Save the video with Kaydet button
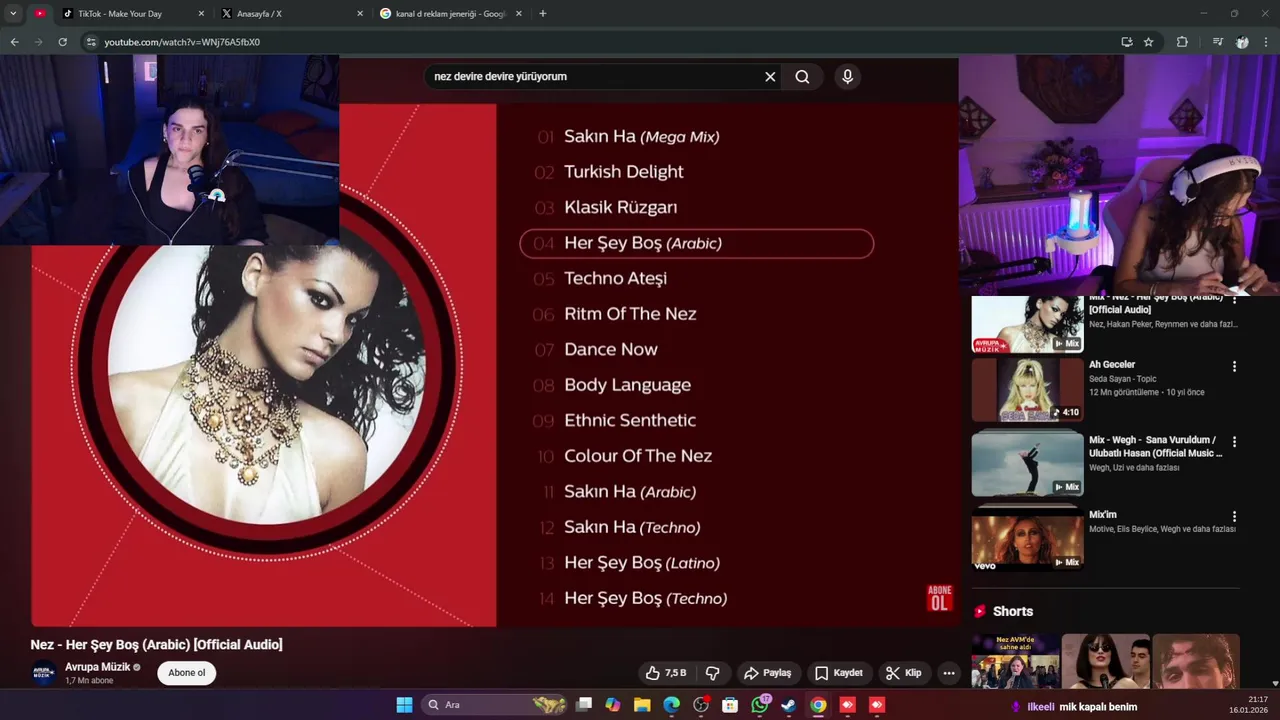This screenshot has width=1280, height=720. point(838,673)
